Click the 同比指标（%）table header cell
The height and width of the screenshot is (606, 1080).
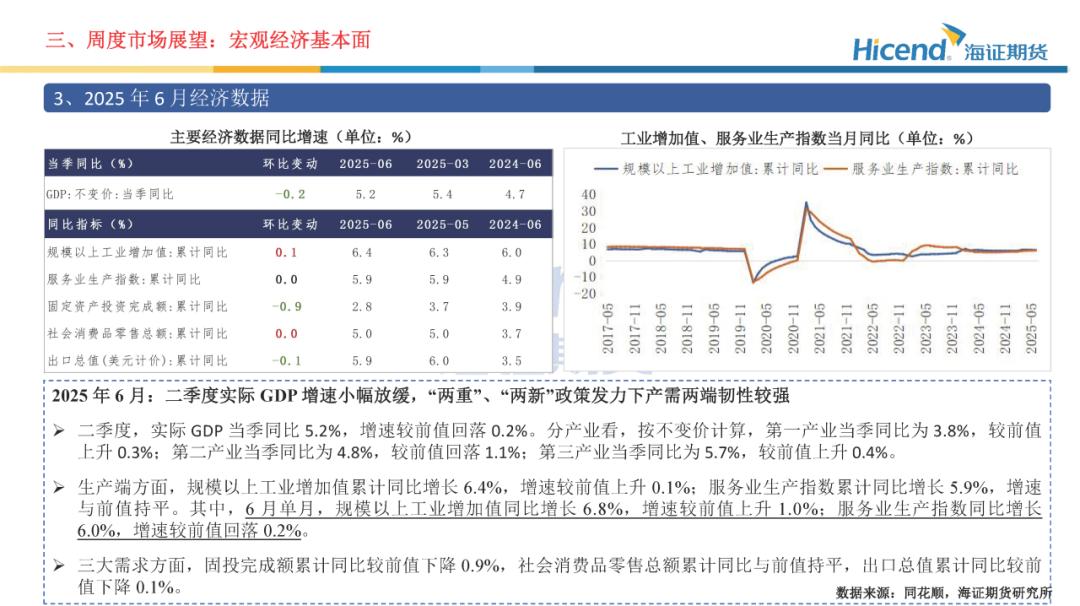[90, 224]
